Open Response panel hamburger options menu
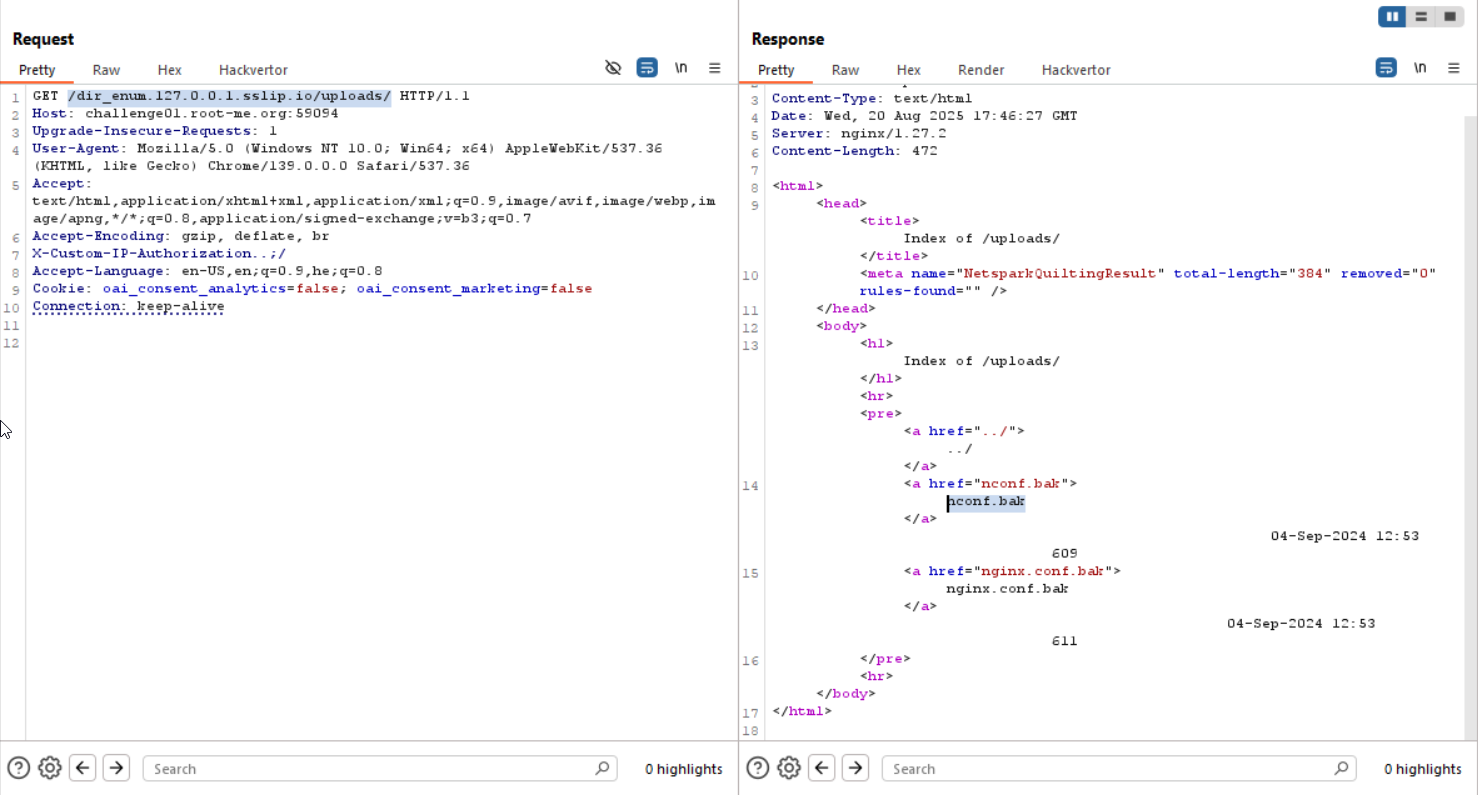1478x795 pixels. pyautogui.click(x=1454, y=68)
